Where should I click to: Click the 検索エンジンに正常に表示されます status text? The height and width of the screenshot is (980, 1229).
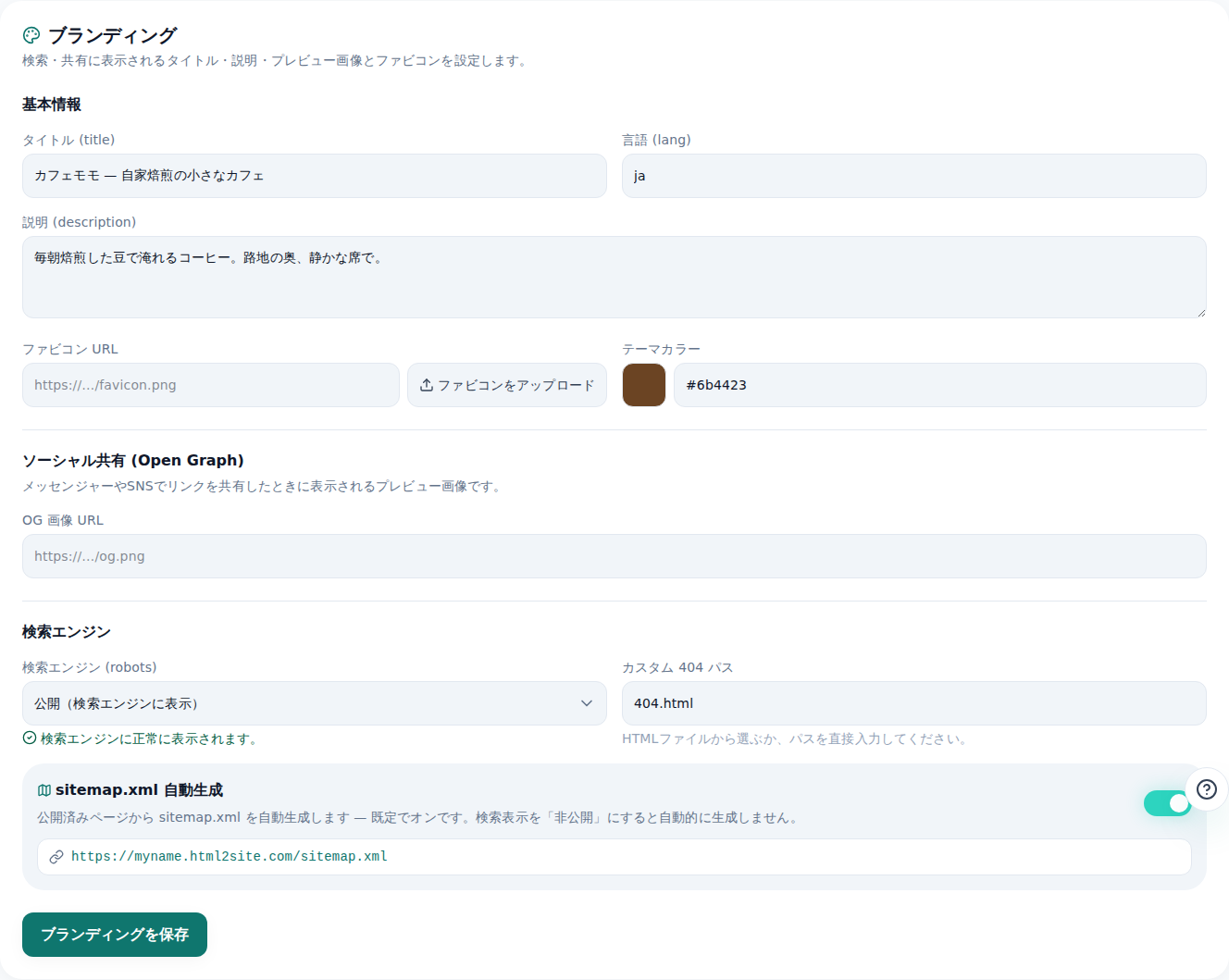[x=148, y=738]
